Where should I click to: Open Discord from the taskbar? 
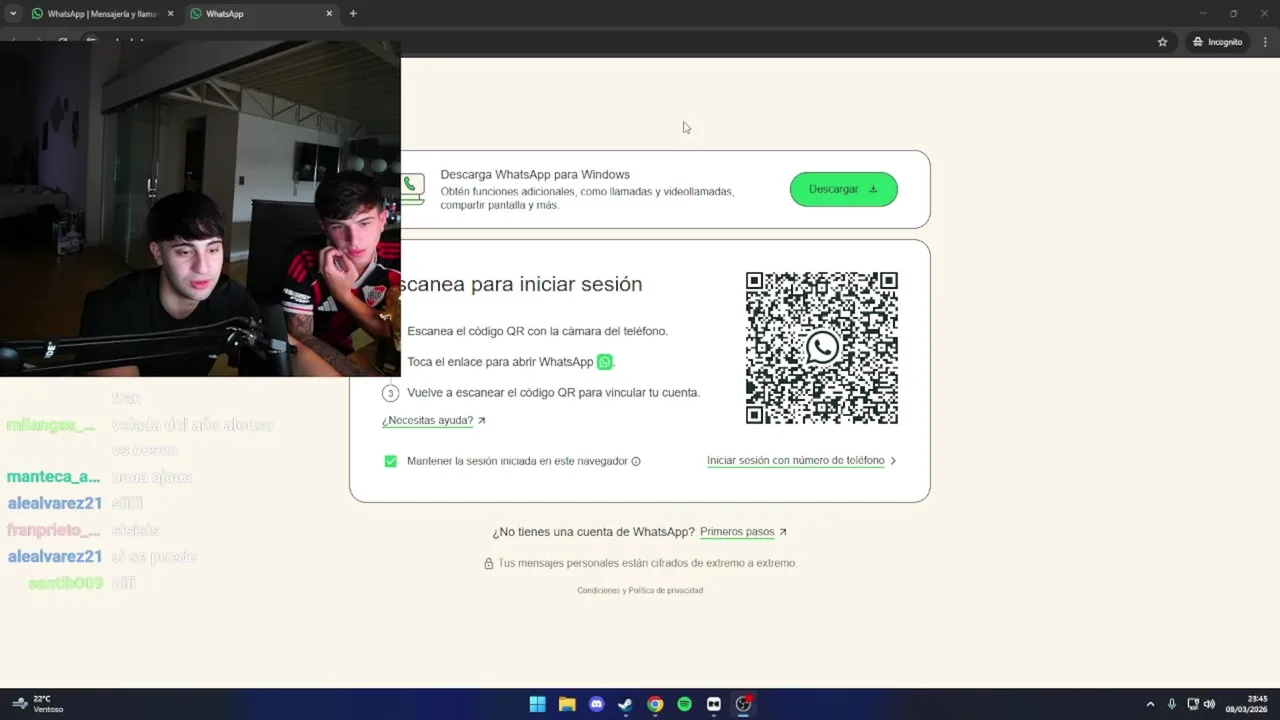[x=596, y=704]
